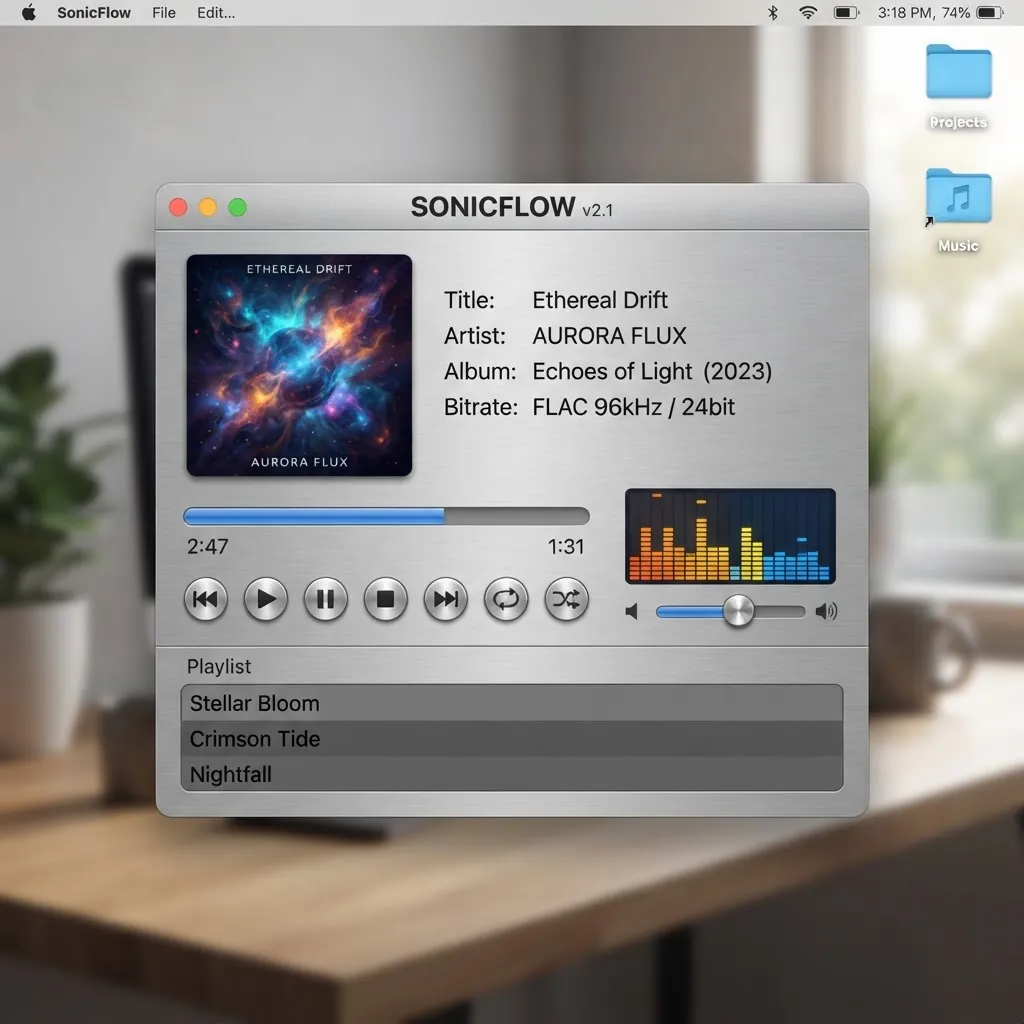
Task: Open the Edit menu
Action: point(216,13)
